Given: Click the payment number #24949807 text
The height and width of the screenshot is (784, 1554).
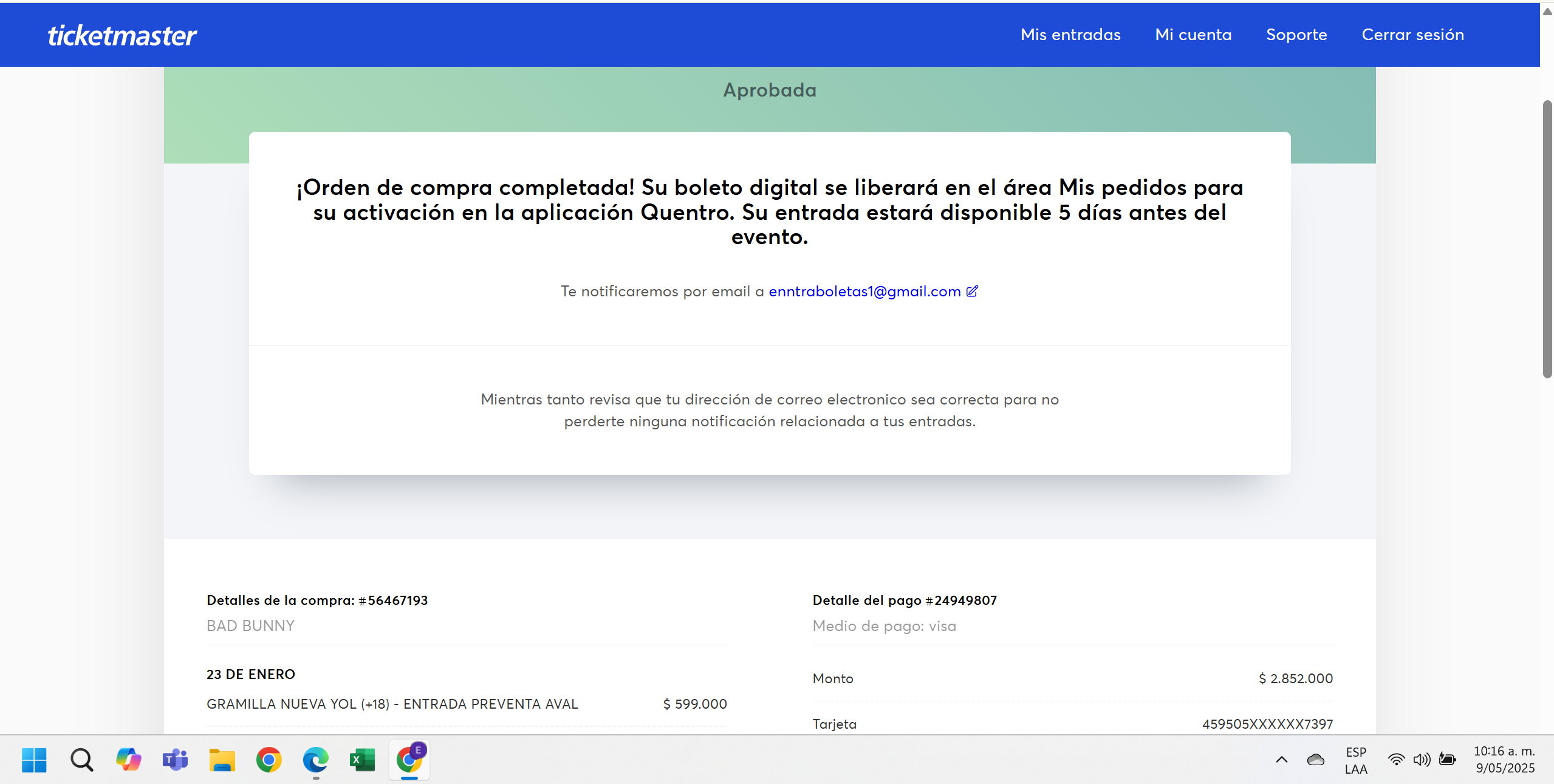Looking at the screenshot, I should [x=961, y=600].
